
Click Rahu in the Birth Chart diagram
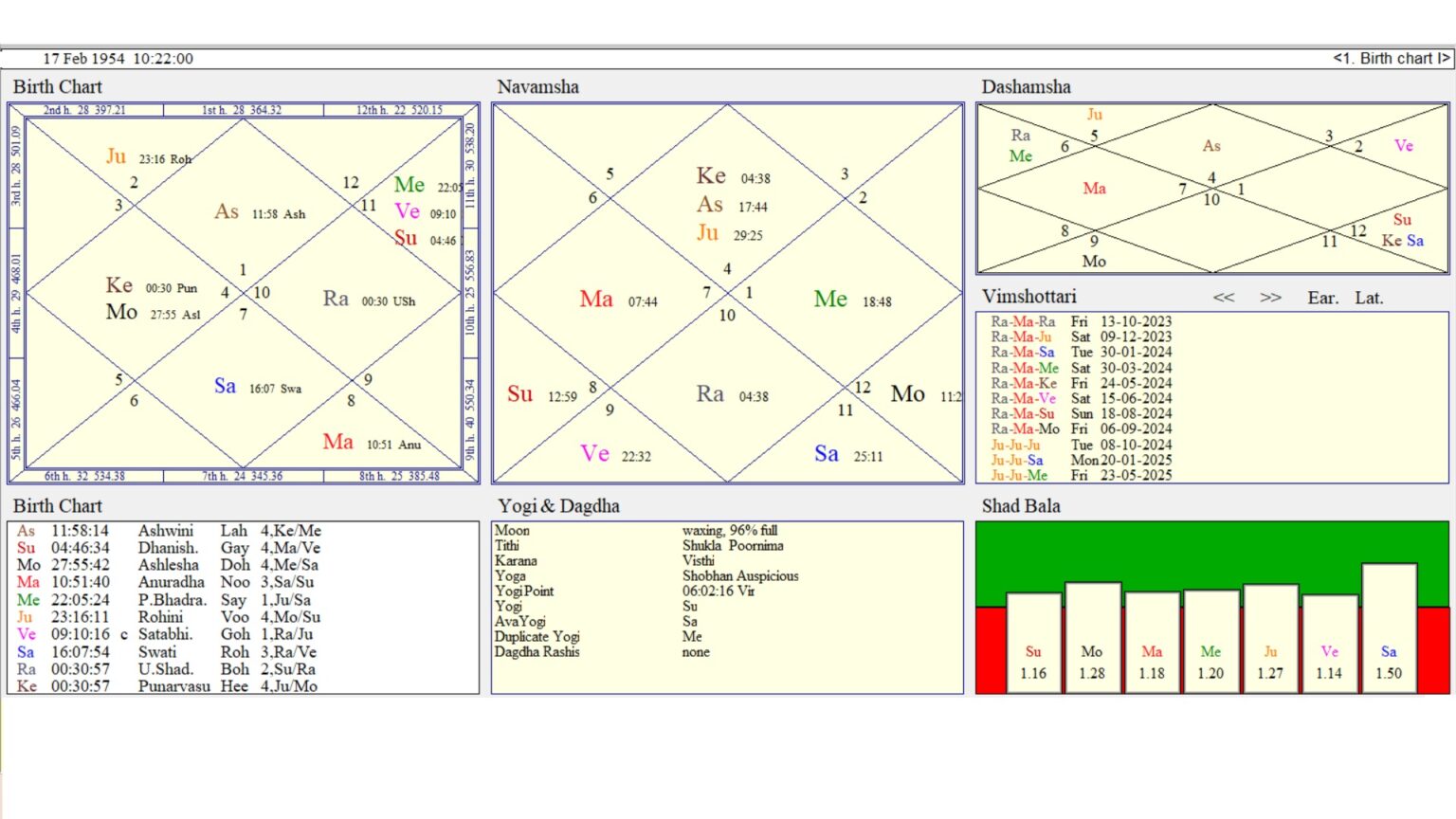[x=336, y=299]
